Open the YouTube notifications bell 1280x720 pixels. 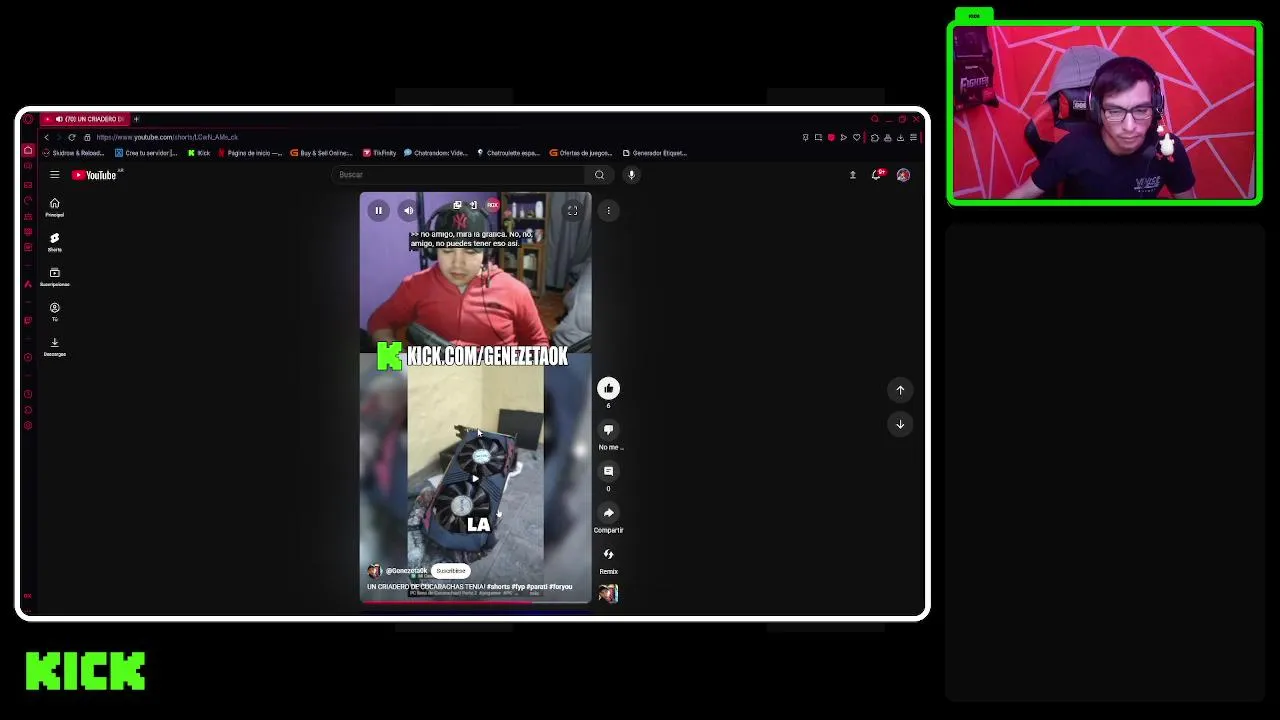(x=877, y=175)
